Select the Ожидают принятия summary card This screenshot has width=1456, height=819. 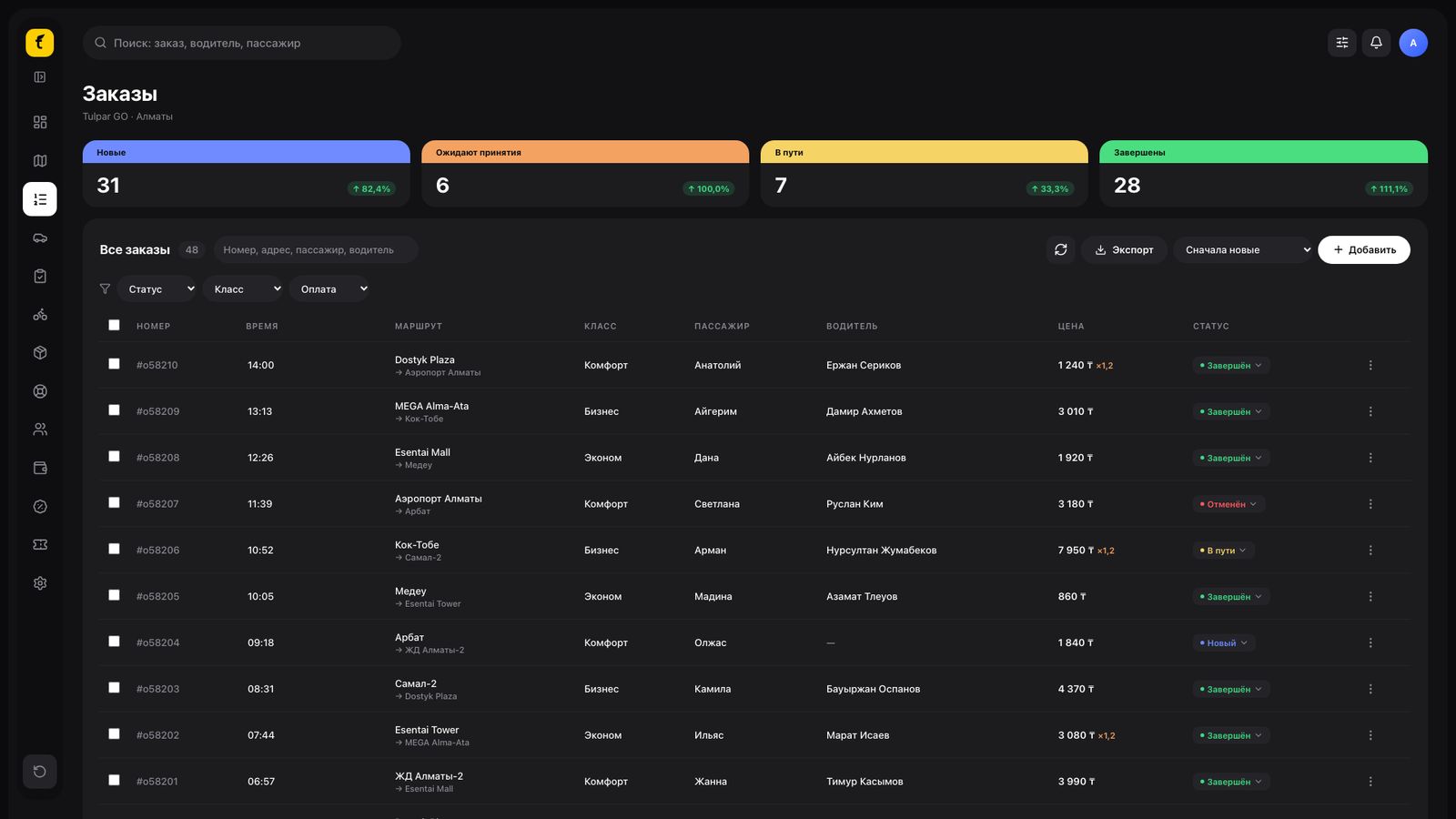click(x=585, y=174)
